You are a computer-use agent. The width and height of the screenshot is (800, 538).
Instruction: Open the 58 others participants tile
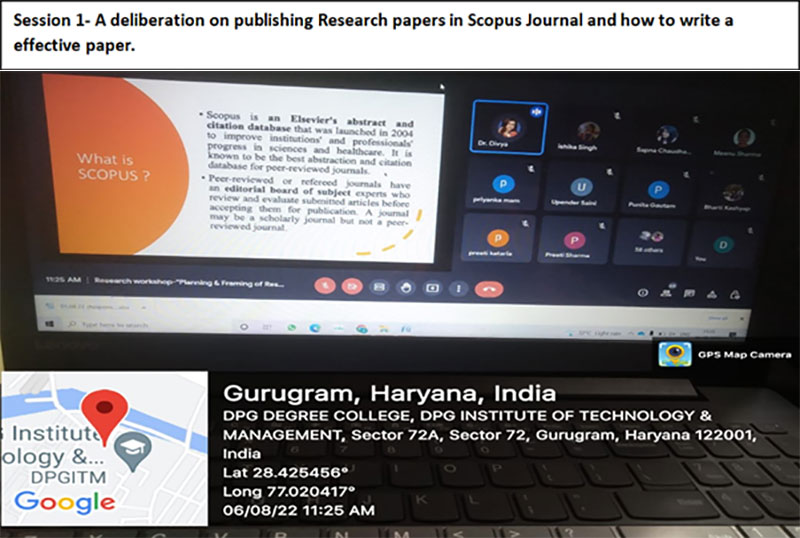[649, 243]
